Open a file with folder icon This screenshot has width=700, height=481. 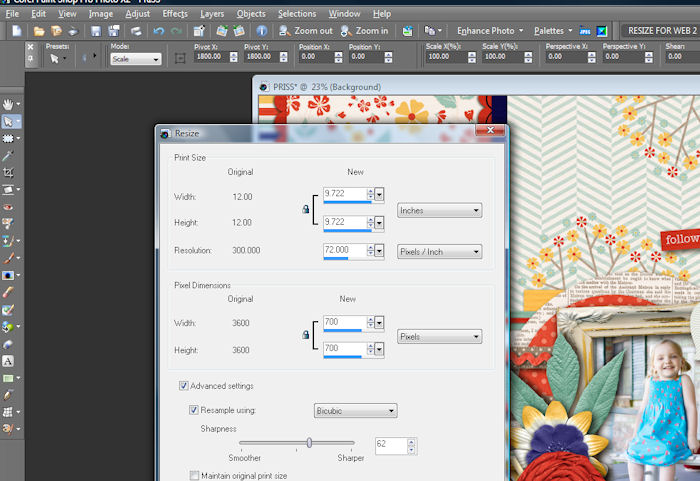(x=39, y=31)
